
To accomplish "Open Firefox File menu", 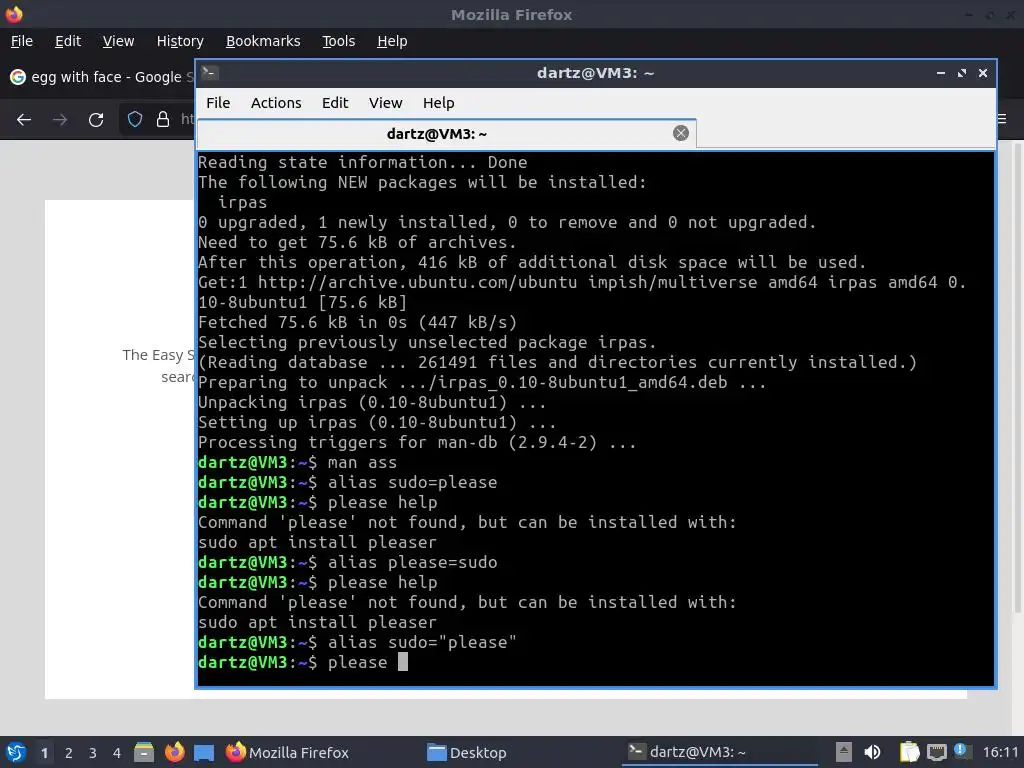I will click(x=22, y=41).
